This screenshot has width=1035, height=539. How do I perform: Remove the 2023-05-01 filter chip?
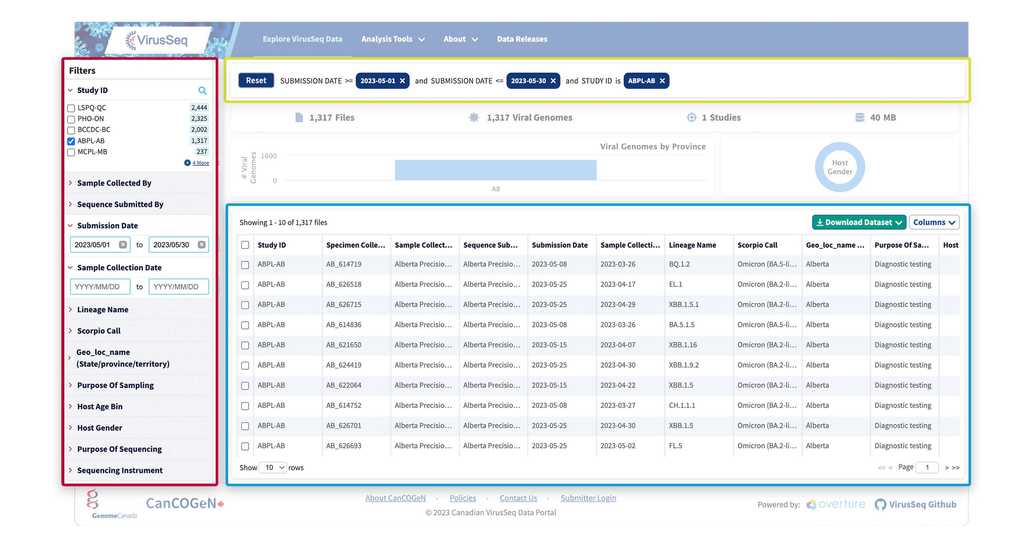(402, 80)
